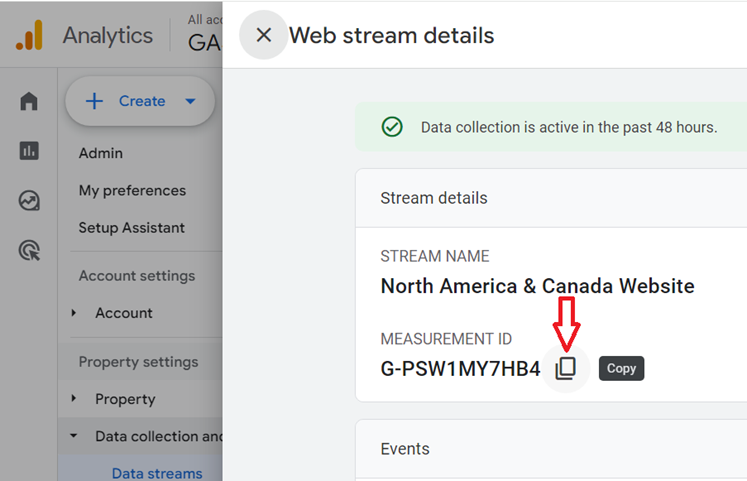747x481 pixels.
Task: Click the MEASUREMENT ID label
Action: click(x=446, y=339)
